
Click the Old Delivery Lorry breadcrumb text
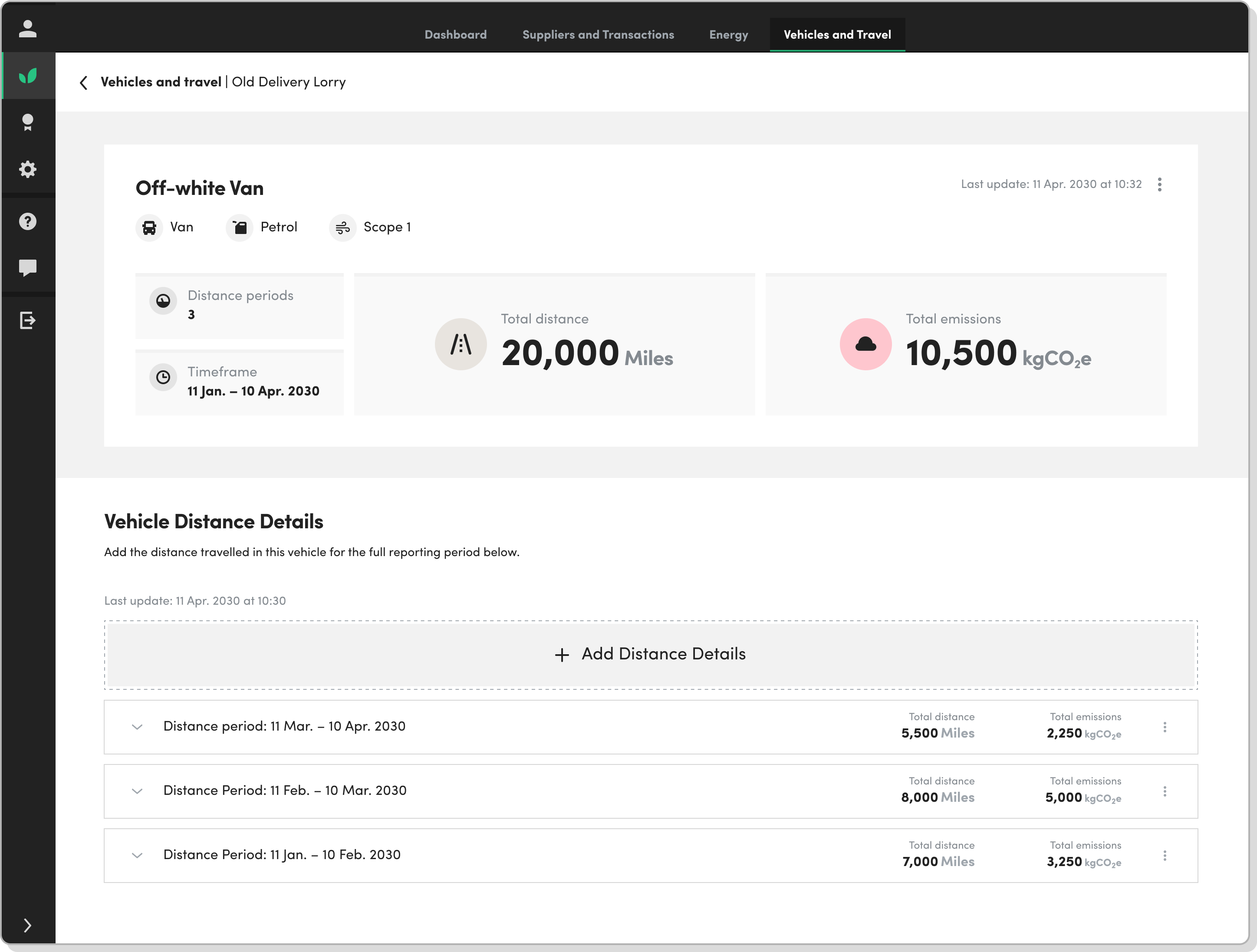289,82
